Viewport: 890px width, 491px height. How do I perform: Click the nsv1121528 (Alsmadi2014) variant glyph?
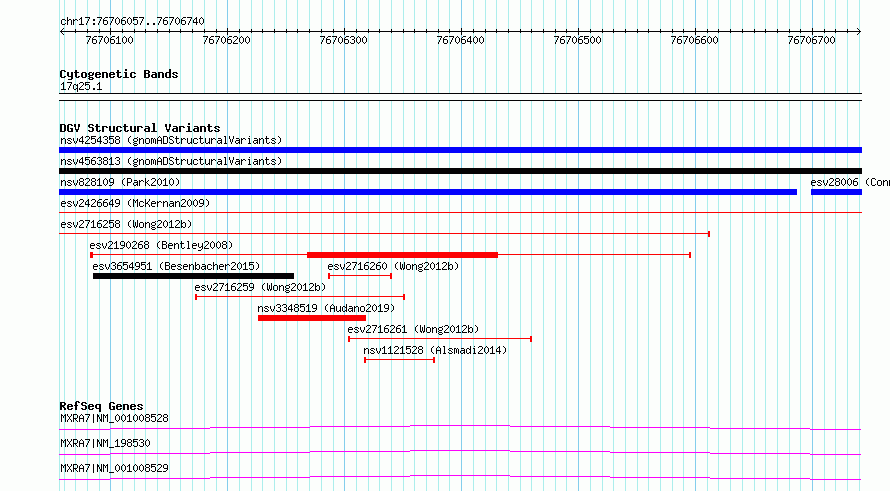[x=400, y=360]
